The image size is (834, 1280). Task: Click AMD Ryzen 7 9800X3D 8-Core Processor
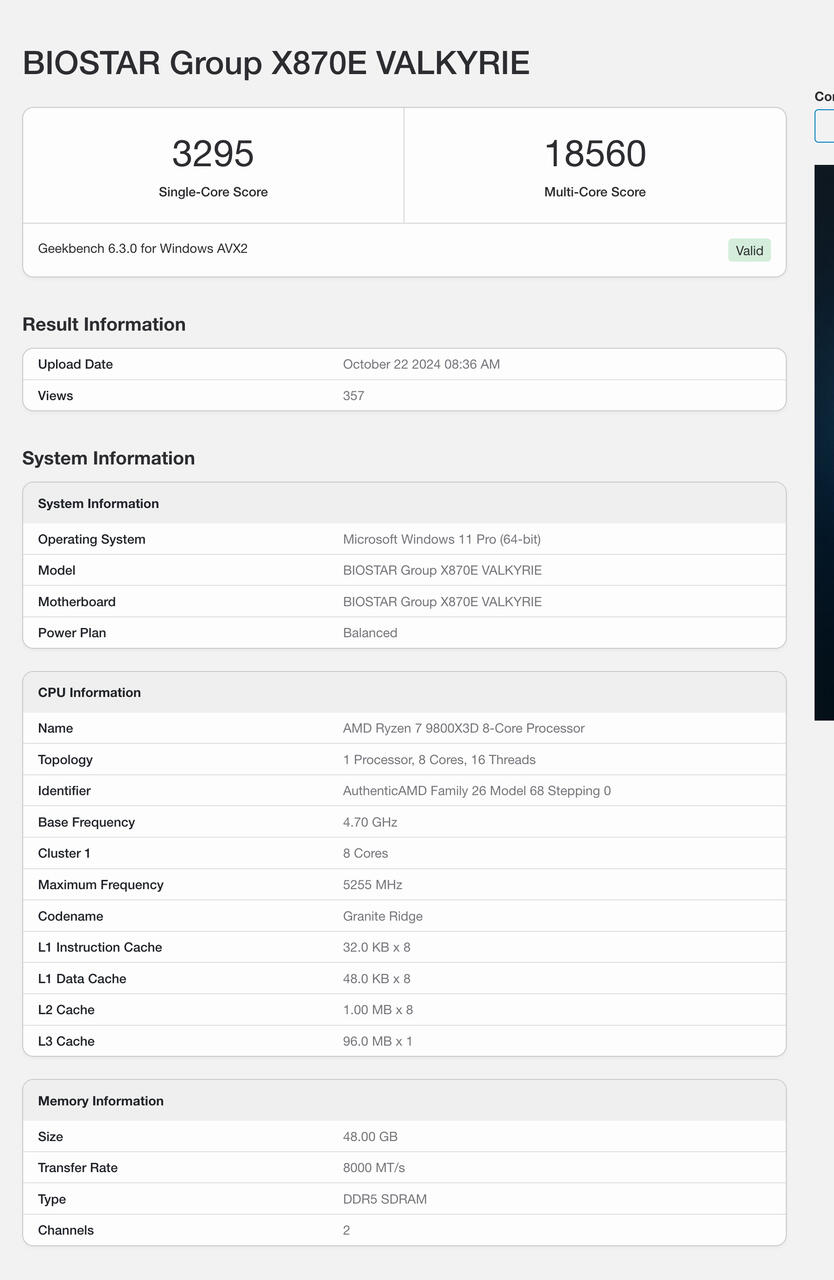click(464, 728)
